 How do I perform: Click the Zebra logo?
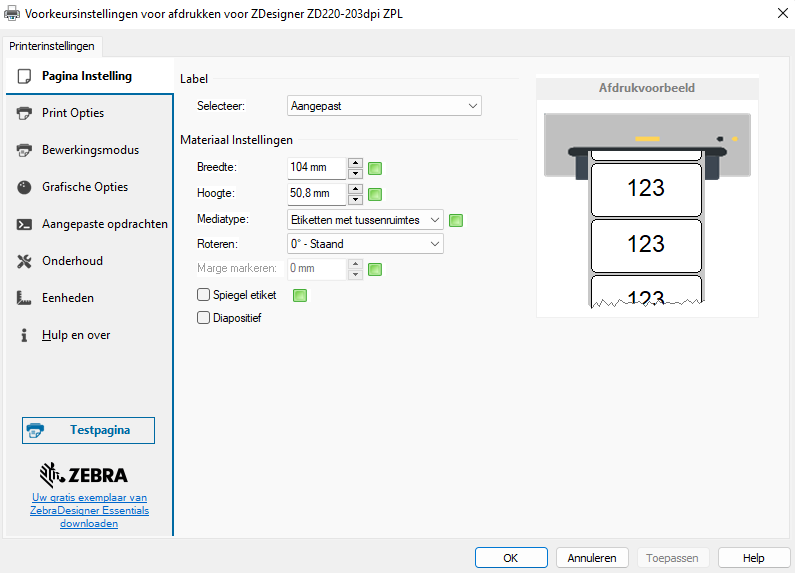pos(84,475)
